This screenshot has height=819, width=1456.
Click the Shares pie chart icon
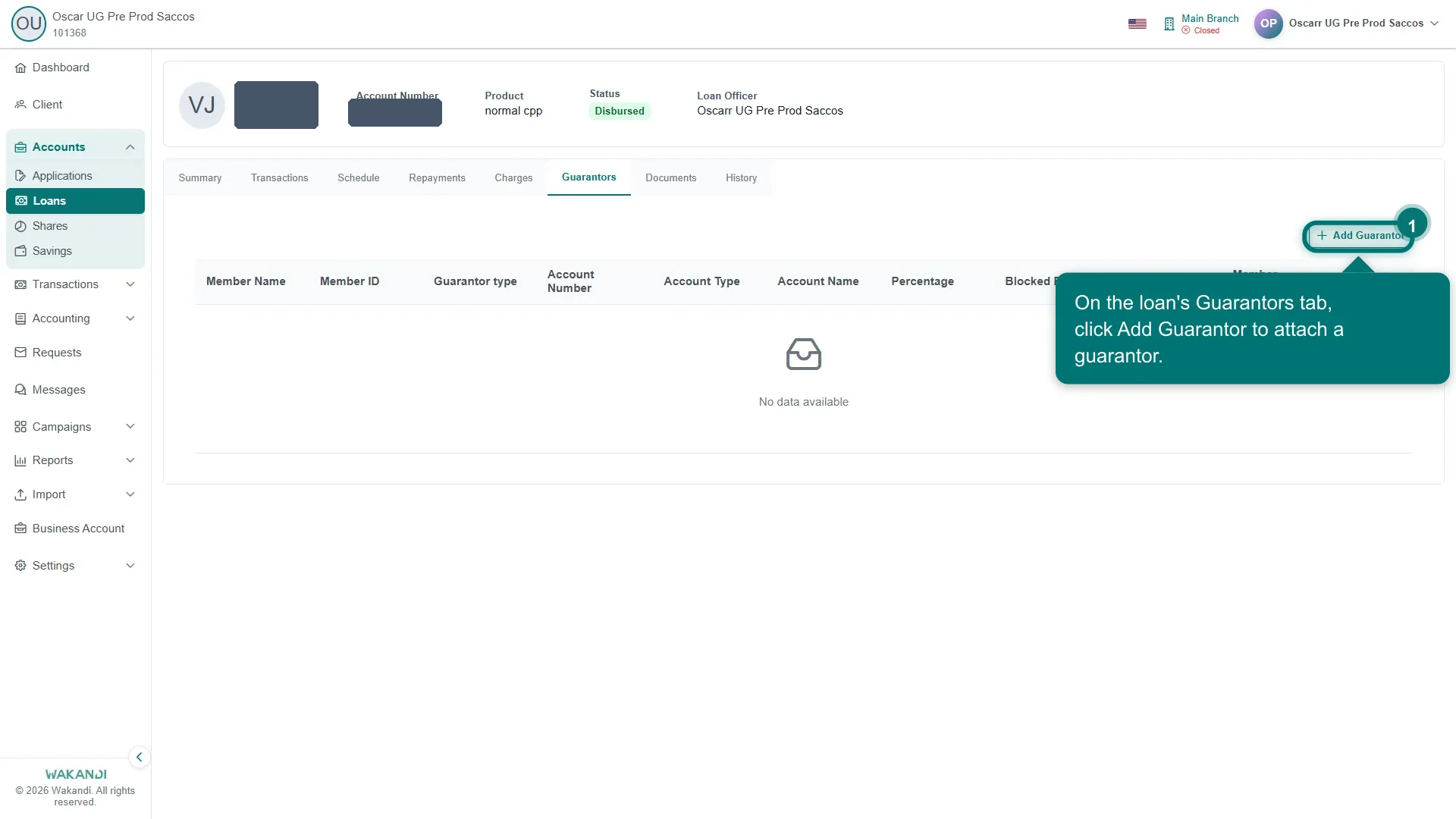20,226
